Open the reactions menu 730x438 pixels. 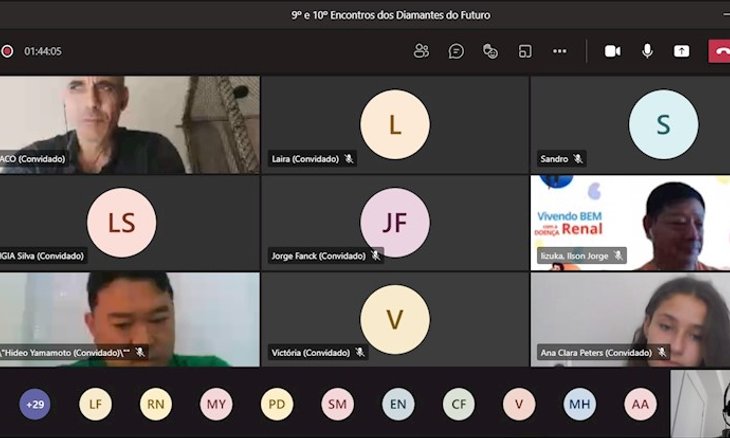490,51
